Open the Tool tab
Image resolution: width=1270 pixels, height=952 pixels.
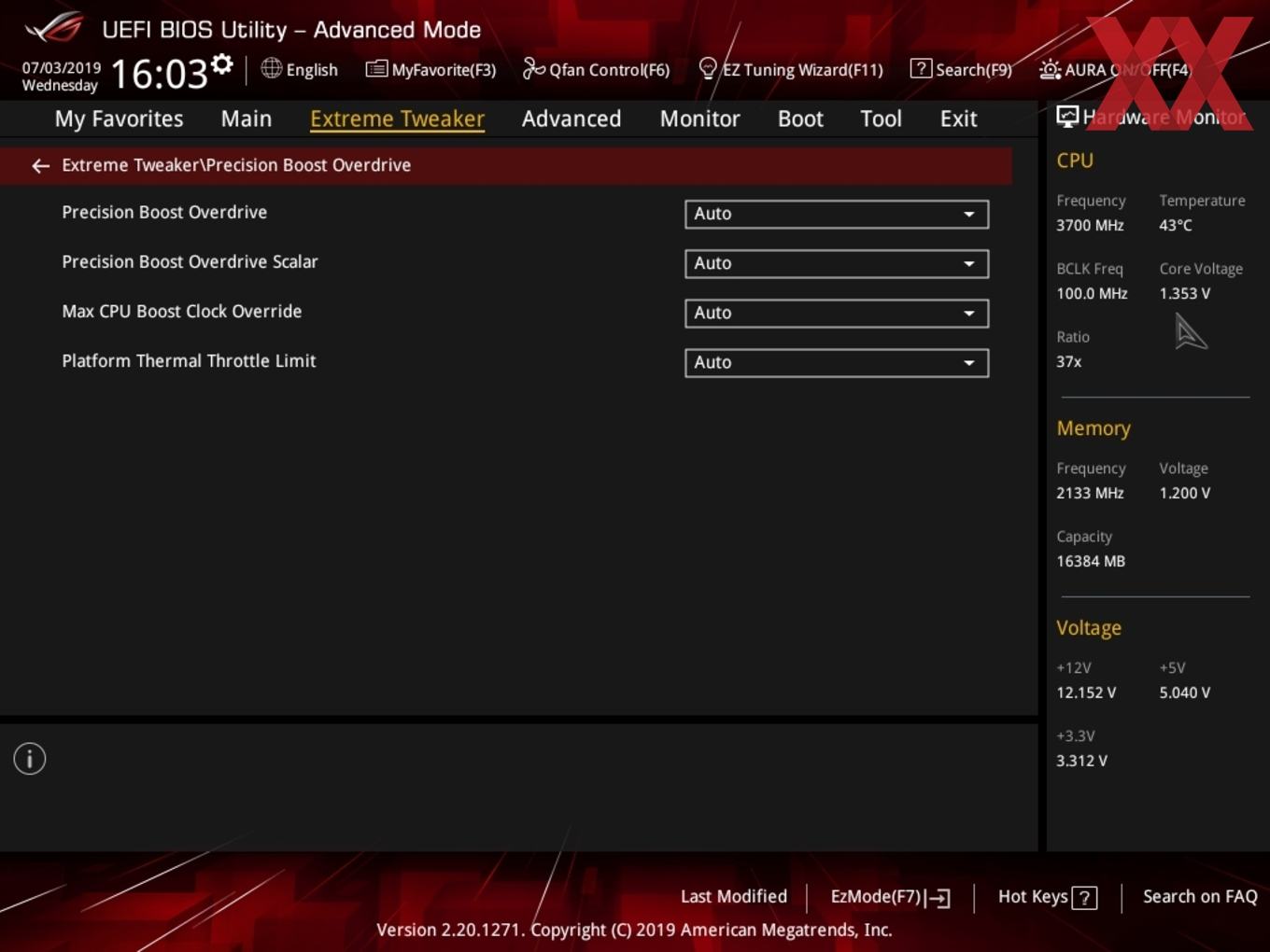[x=881, y=119]
